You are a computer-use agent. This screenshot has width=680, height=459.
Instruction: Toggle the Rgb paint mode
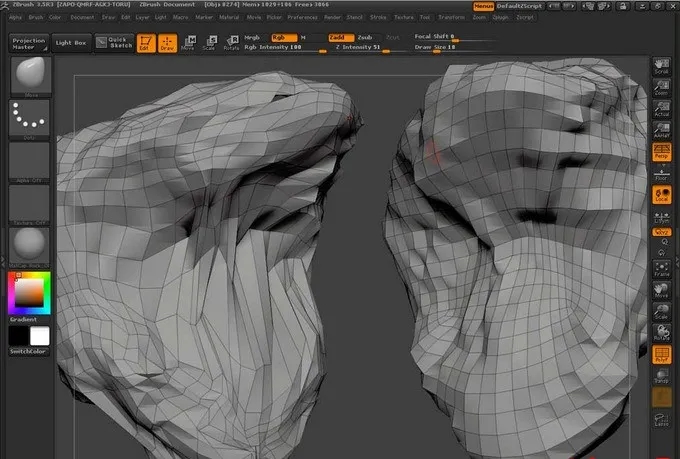(x=282, y=37)
